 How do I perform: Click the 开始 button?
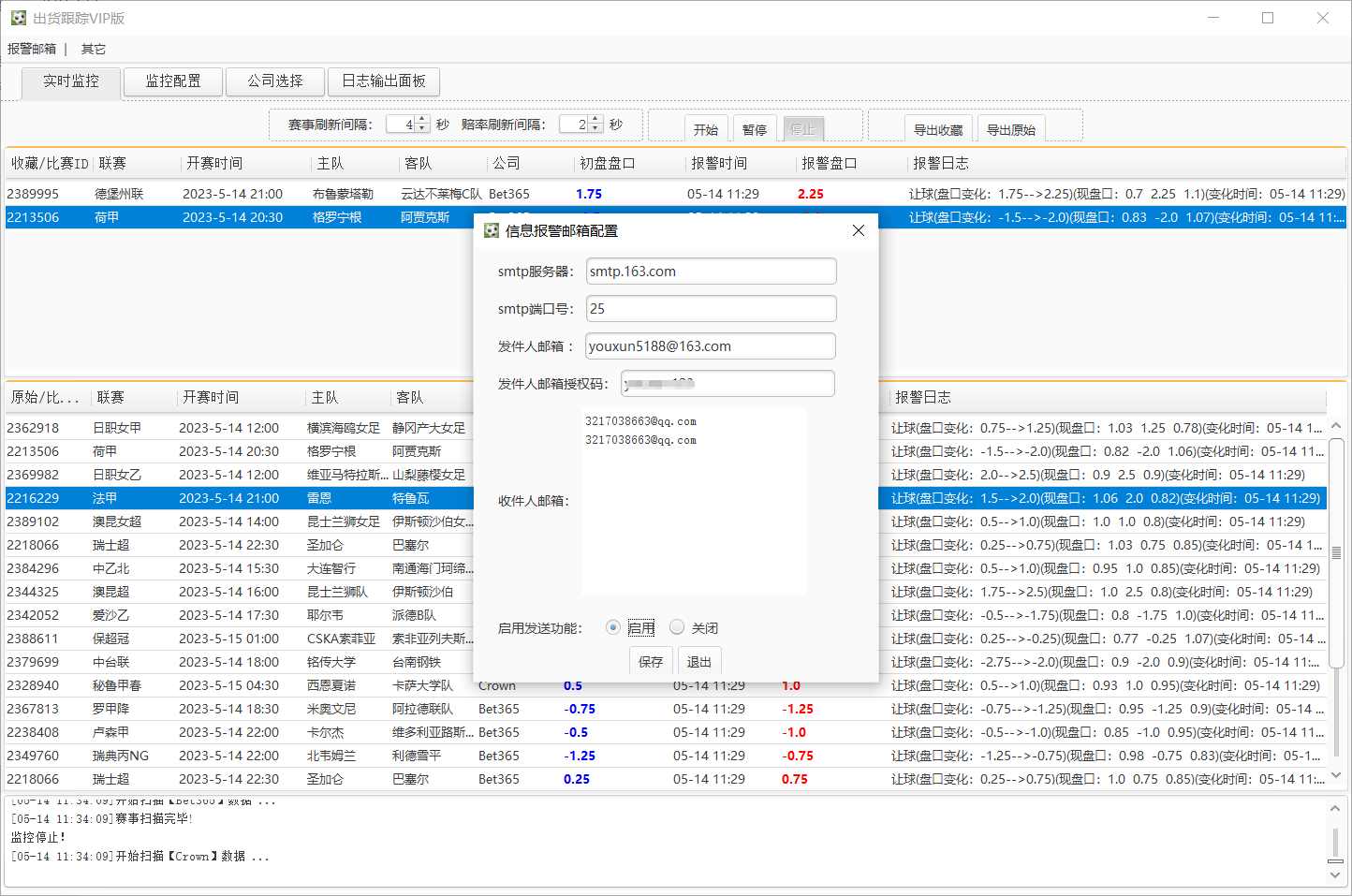[706, 129]
